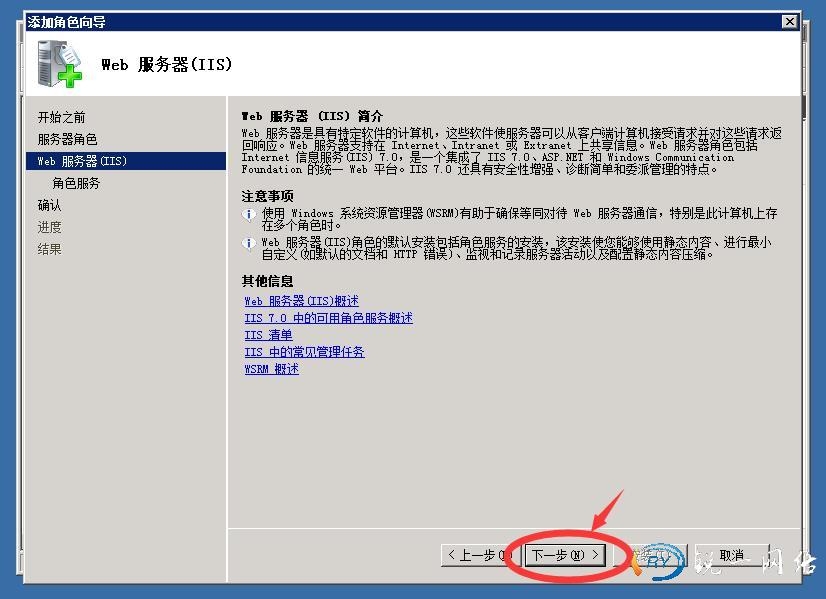The image size is (826, 599).
Task: Open the IIS 清单 link
Action: coord(268,335)
